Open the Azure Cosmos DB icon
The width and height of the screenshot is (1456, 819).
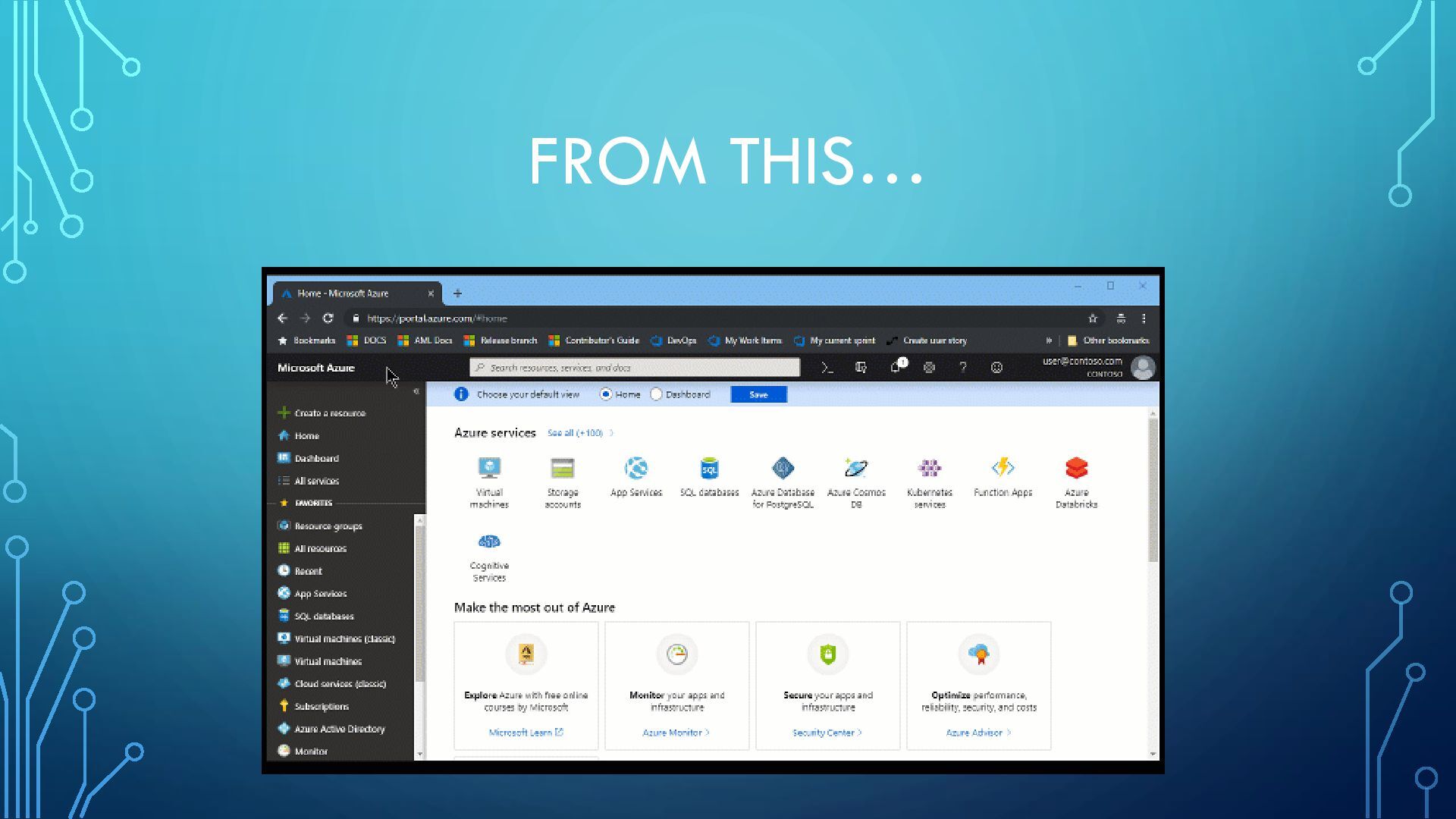[x=856, y=468]
